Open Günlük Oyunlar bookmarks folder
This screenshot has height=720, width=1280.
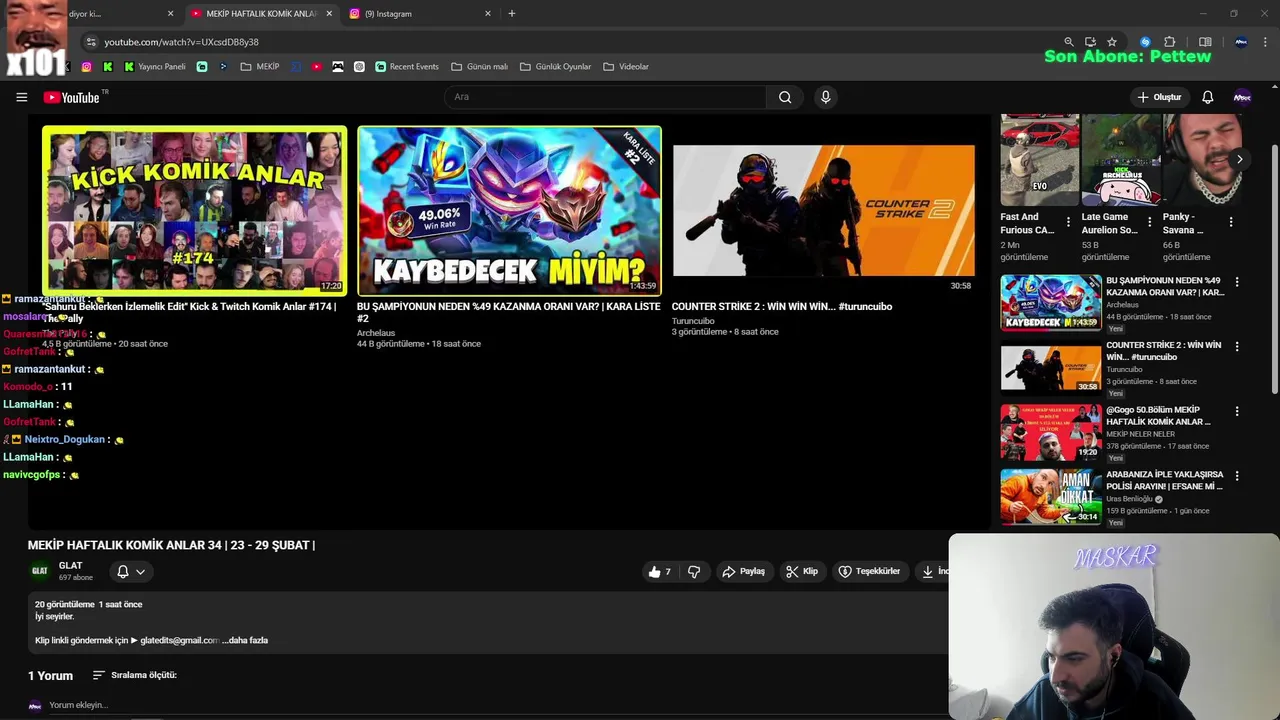click(x=556, y=67)
